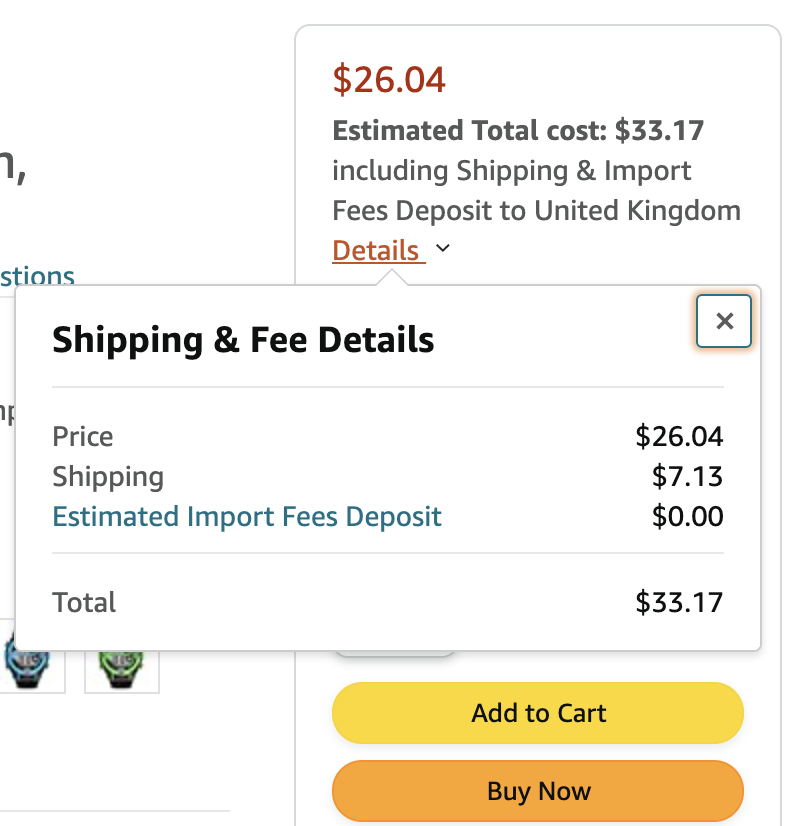Click the Estimated Total cost $33.17 text
The height and width of the screenshot is (826, 786).
518,131
